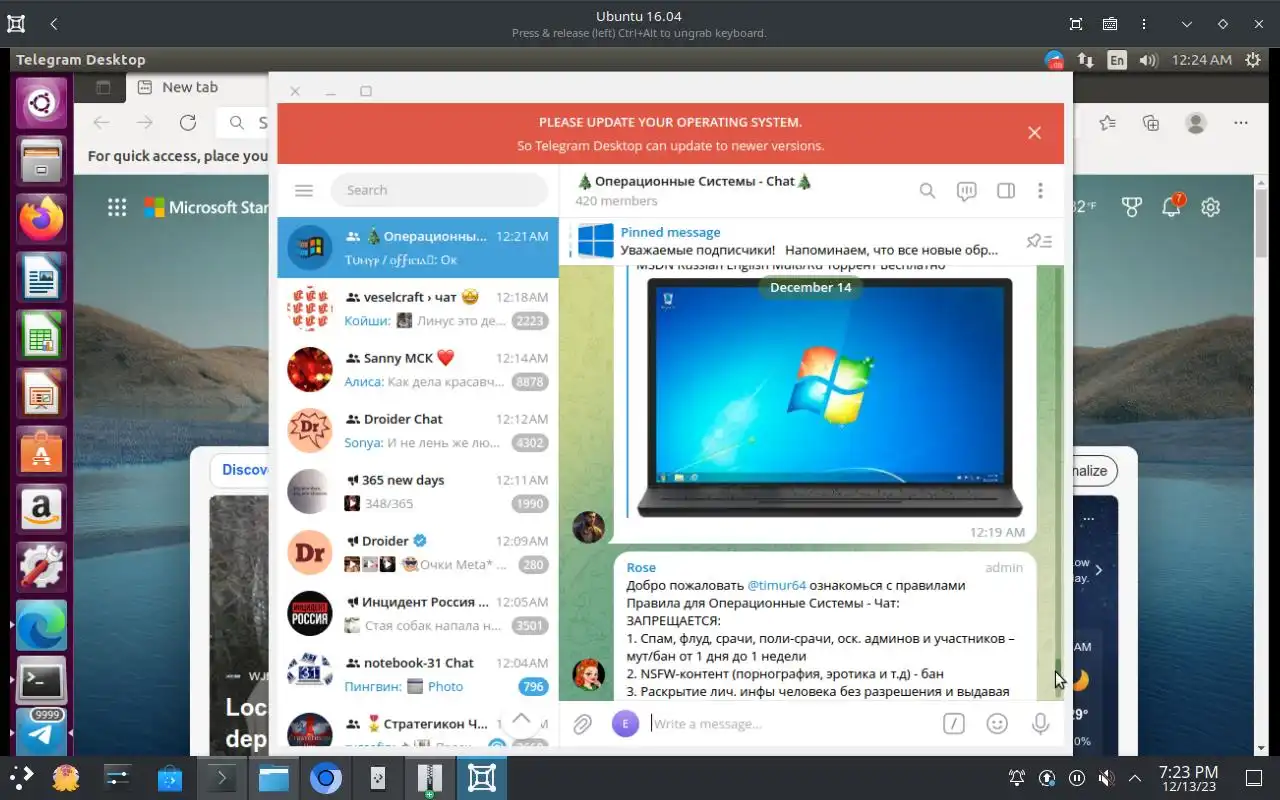Open the chat discussion comments icon
Viewport: 1280px width, 800px height.
(x=966, y=191)
